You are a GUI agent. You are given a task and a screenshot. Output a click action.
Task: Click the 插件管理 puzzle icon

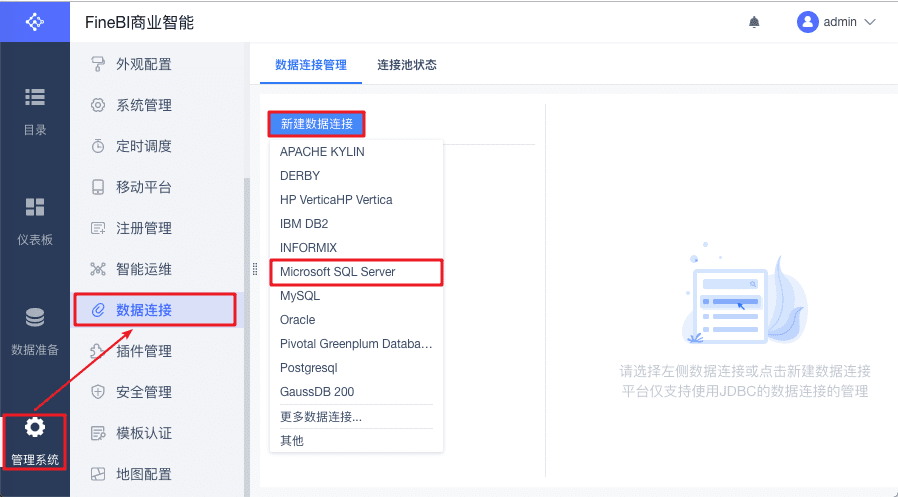[98, 351]
